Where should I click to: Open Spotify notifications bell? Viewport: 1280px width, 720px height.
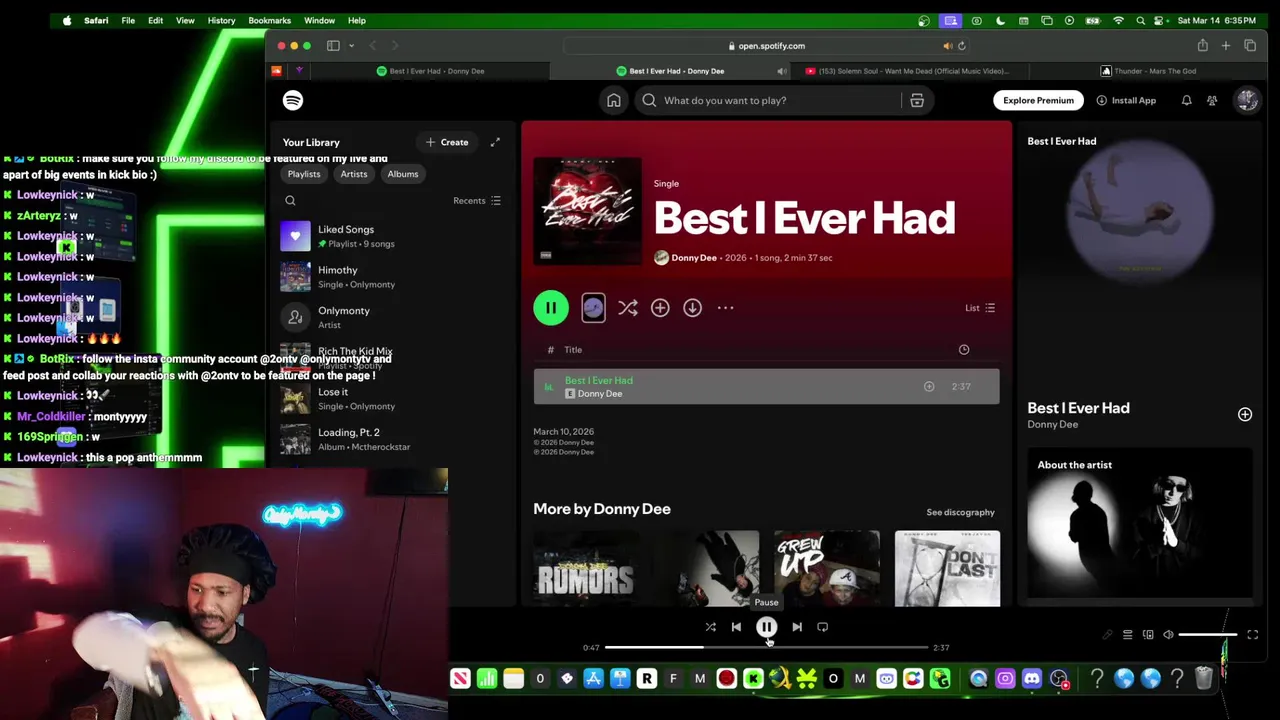[1186, 100]
